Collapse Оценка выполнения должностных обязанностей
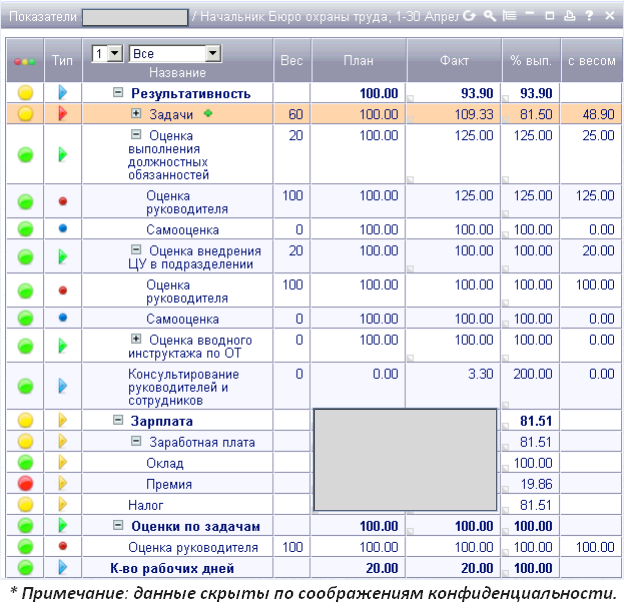 point(136,134)
